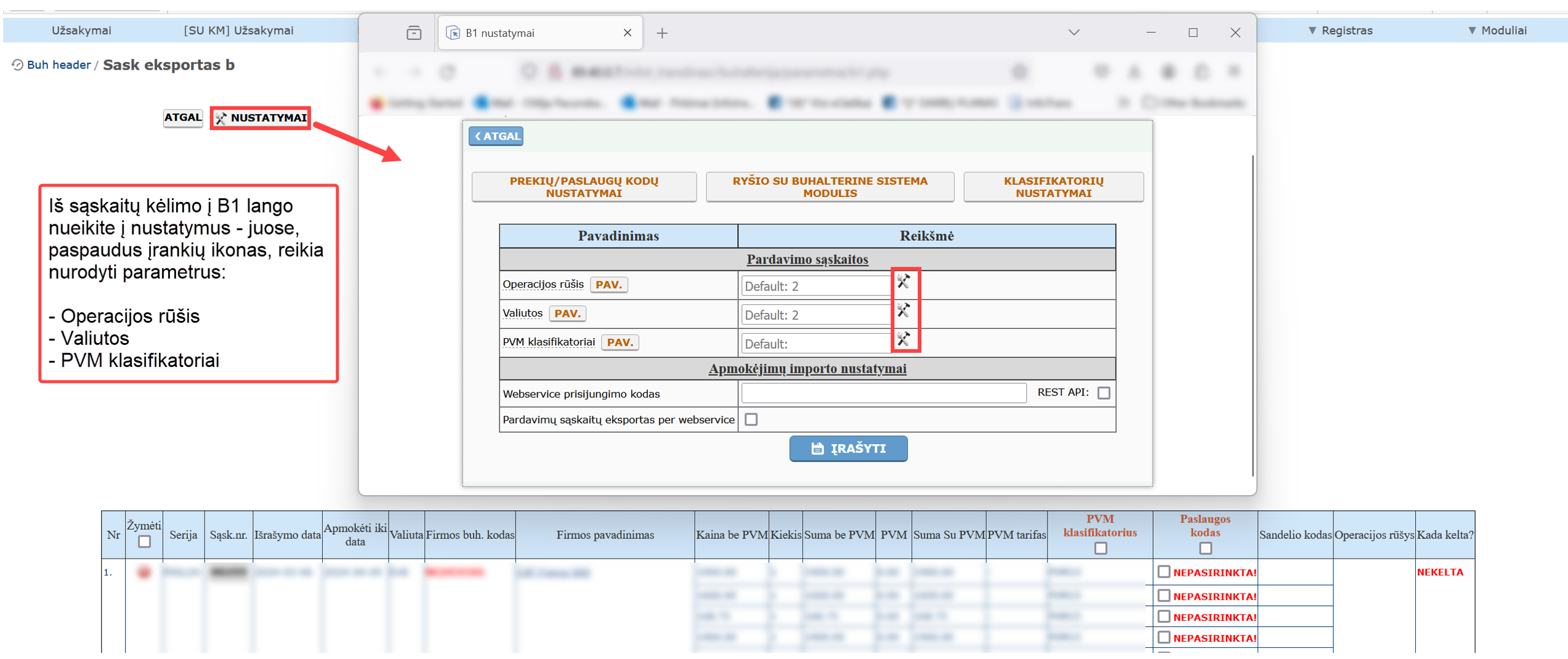Expand the list-all-tabs chevron in browser
The width and height of the screenshot is (1568, 659).
coord(1073,32)
